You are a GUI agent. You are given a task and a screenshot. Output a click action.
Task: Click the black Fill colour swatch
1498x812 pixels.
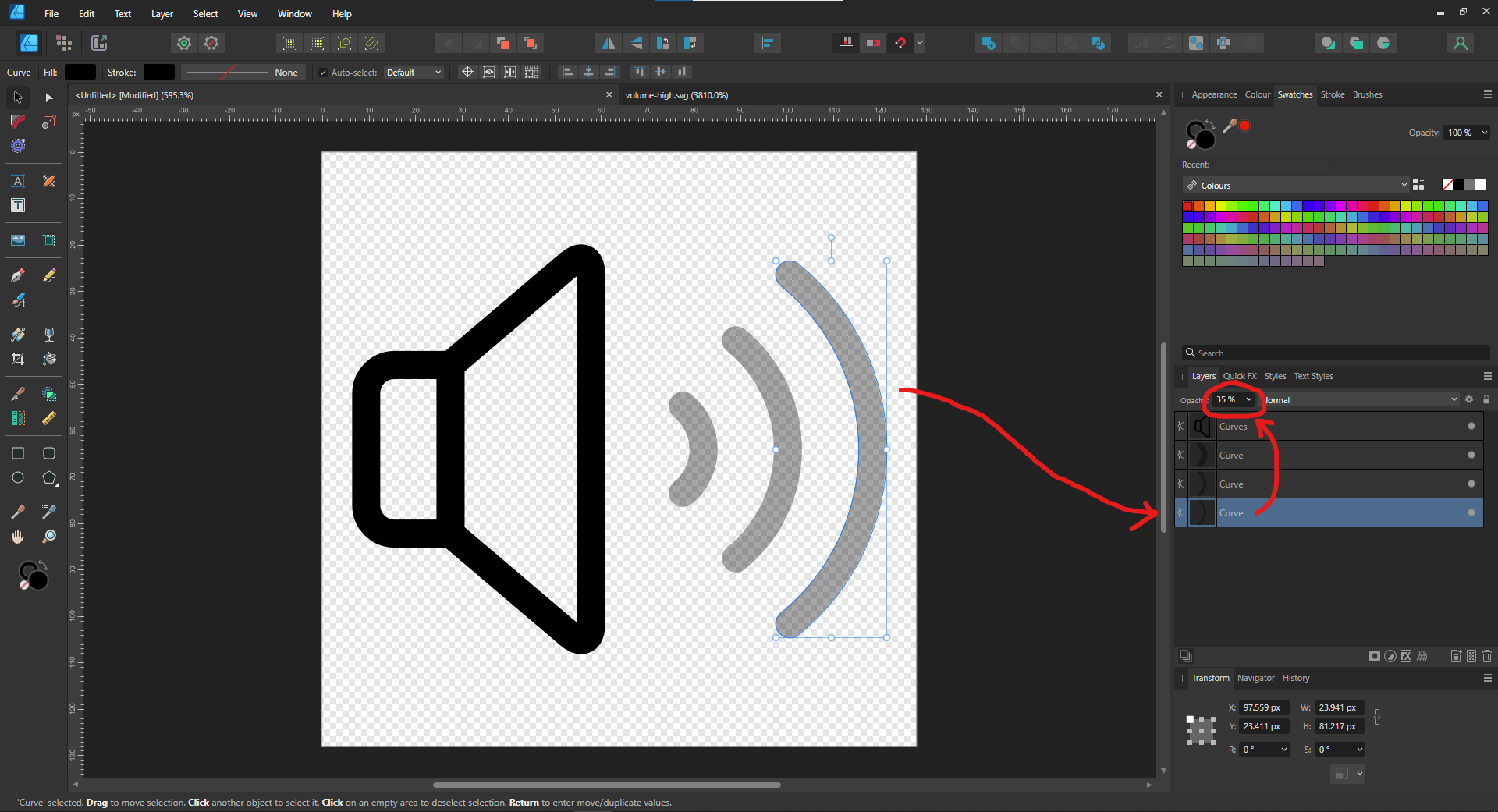(80, 73)
